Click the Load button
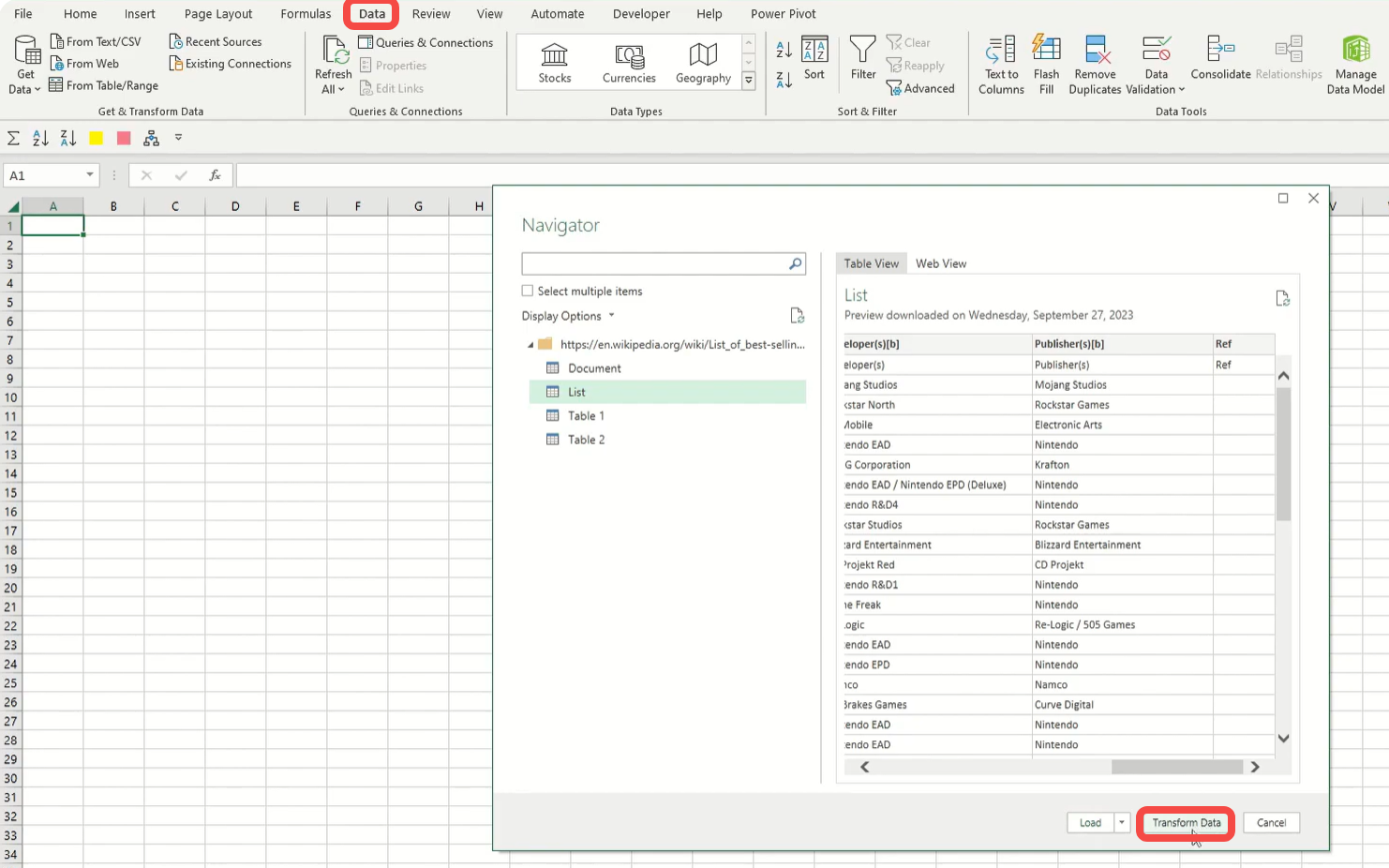 click(1090, 823)
